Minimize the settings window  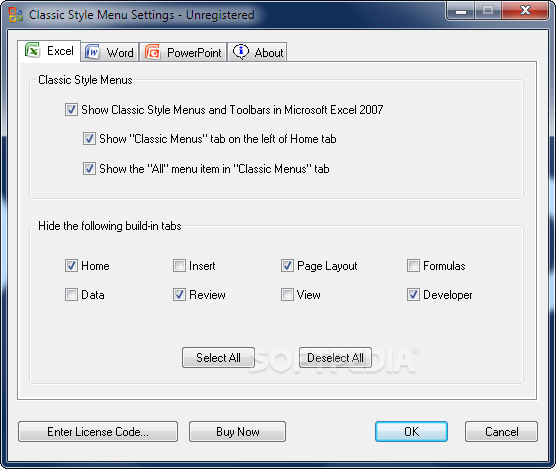[460, 11]
